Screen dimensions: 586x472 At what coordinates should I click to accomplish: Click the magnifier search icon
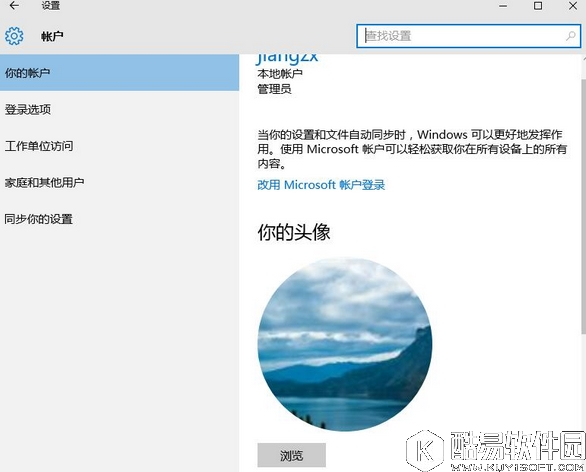(x=571, y=36)
